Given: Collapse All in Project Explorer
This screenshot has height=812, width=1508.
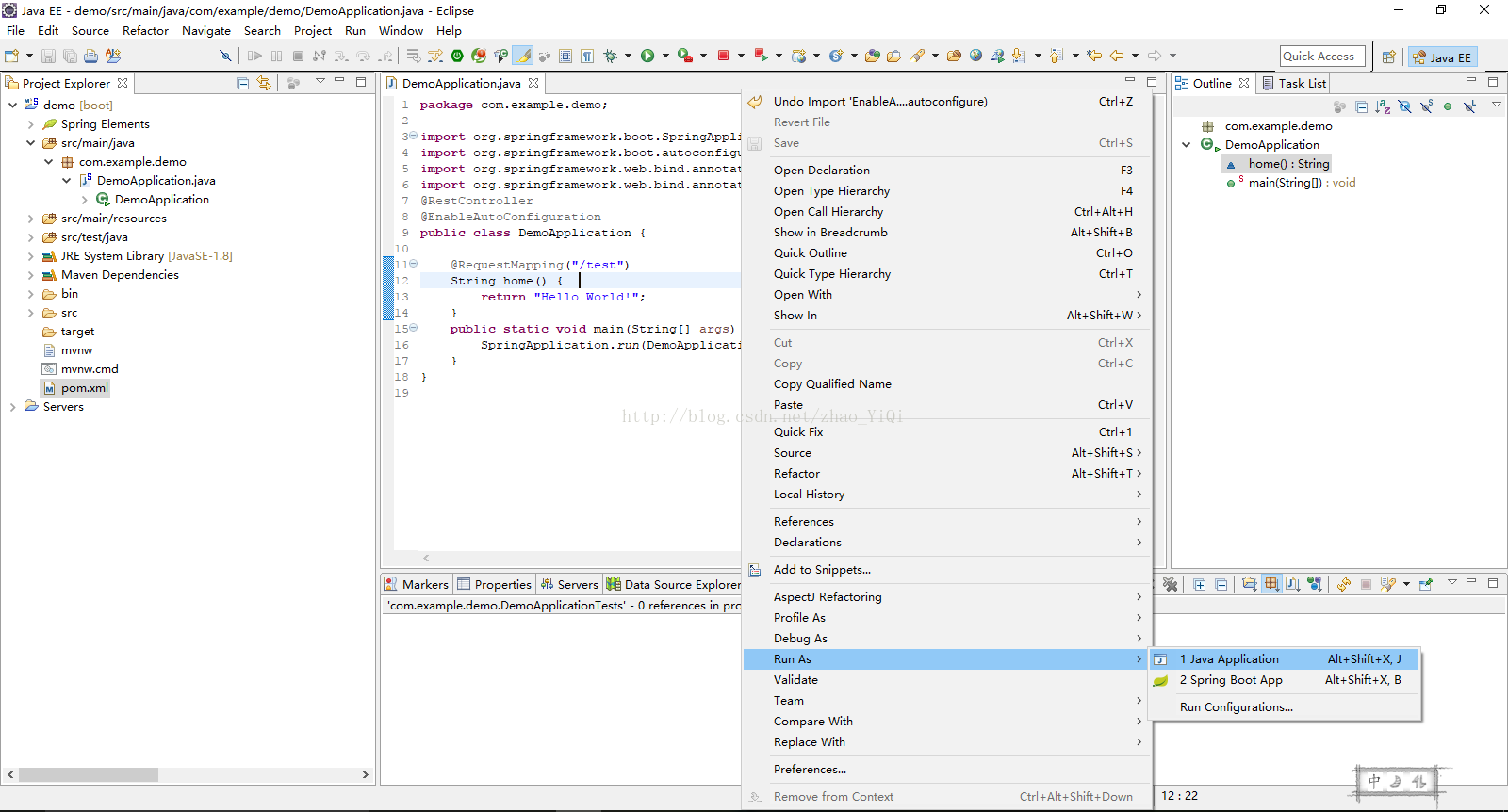Looking at the screenshot, I should (x=242, y=83).
